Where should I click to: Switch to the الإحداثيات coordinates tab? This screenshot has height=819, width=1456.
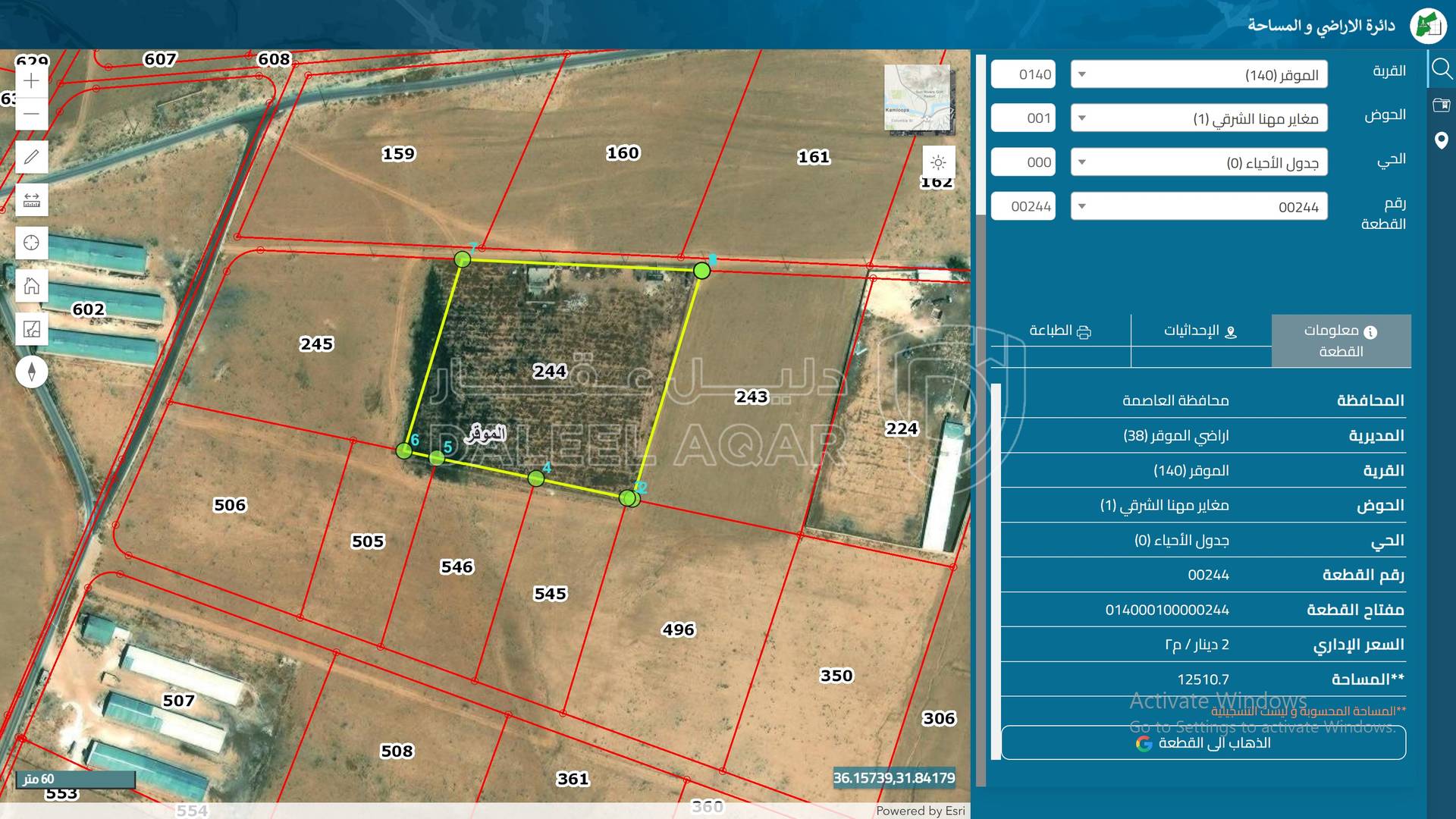(1200, 331)
